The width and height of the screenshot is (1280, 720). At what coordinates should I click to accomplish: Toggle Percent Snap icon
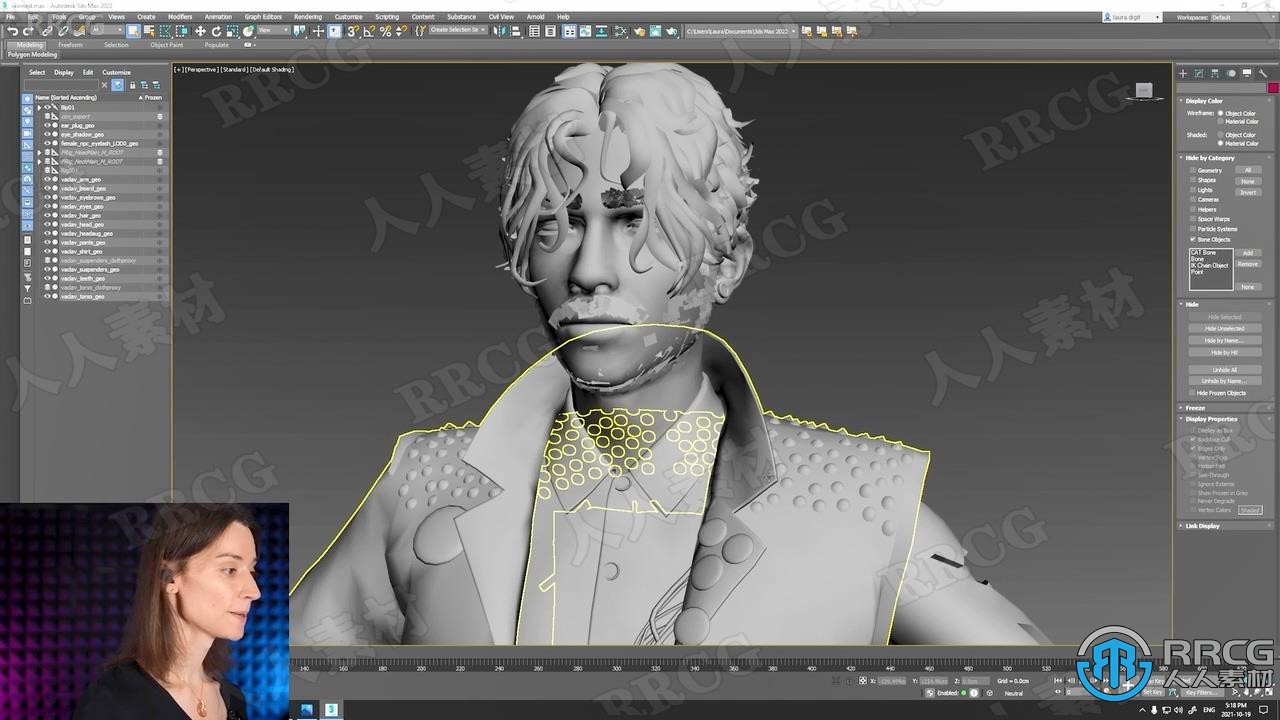385,31
